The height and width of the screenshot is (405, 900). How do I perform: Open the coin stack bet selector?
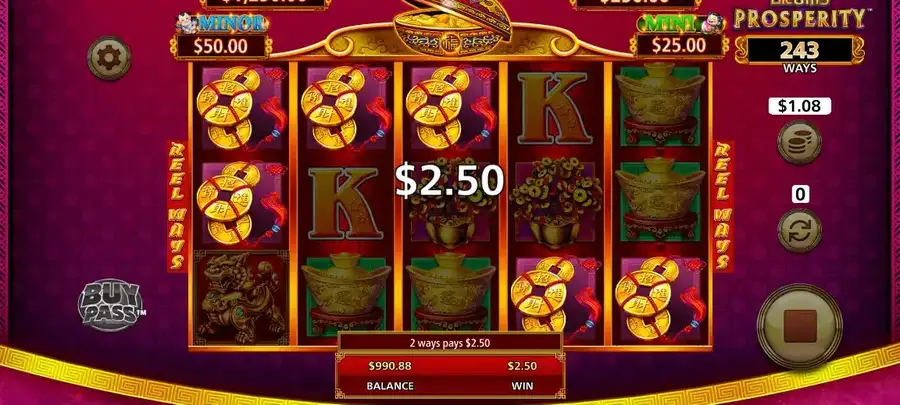click(x=800, y=142)
